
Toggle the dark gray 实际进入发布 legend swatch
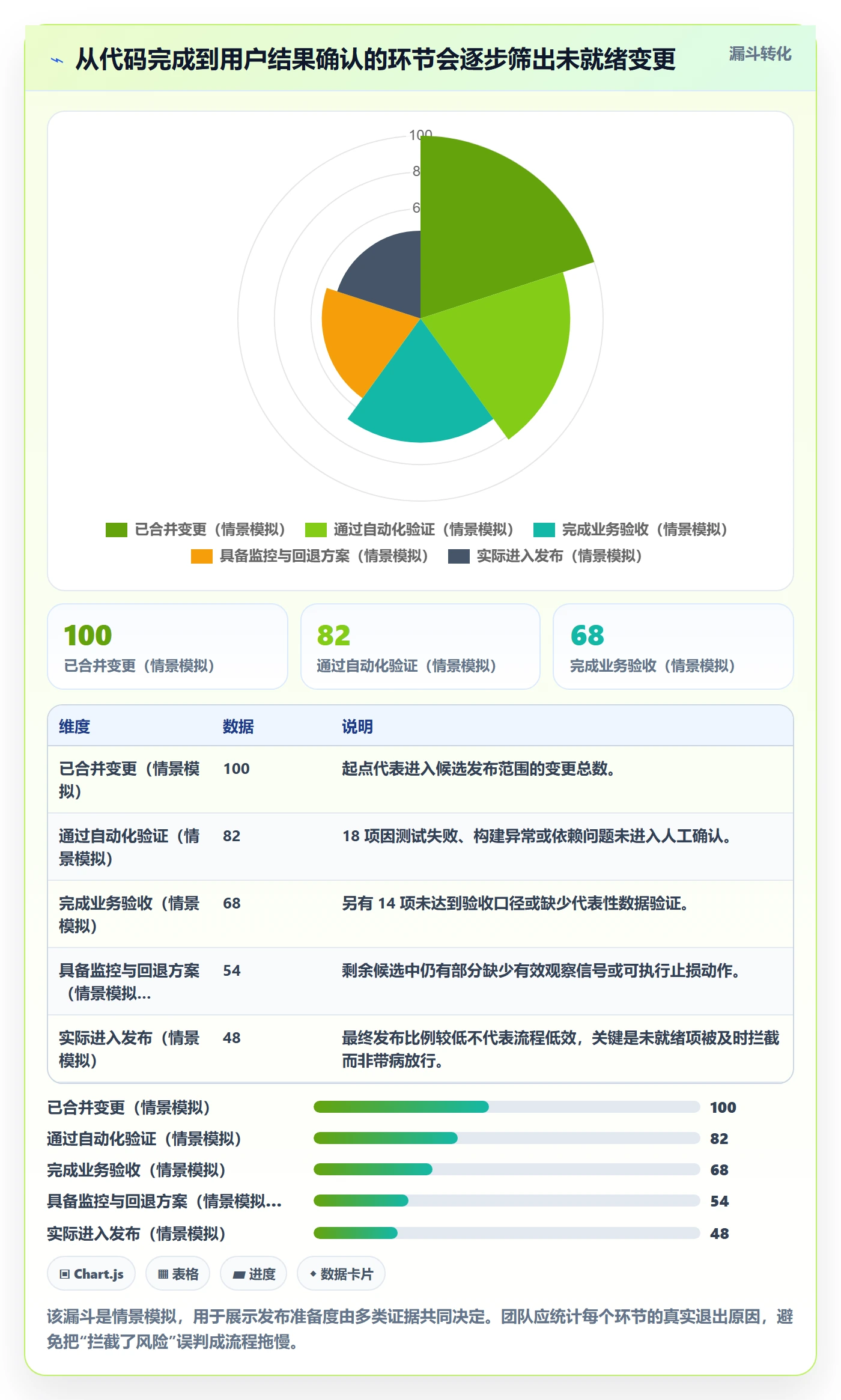click(x=458, y=556)
